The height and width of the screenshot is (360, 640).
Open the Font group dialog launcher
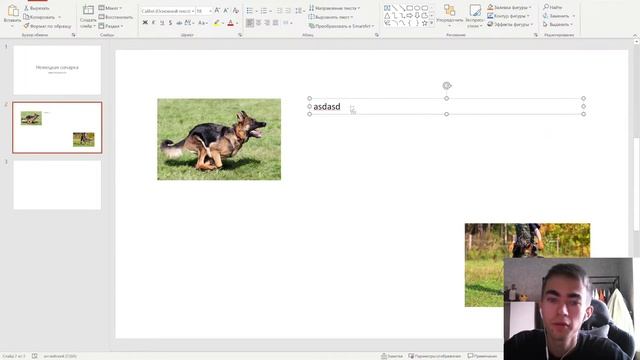click(x=240, y=35)
